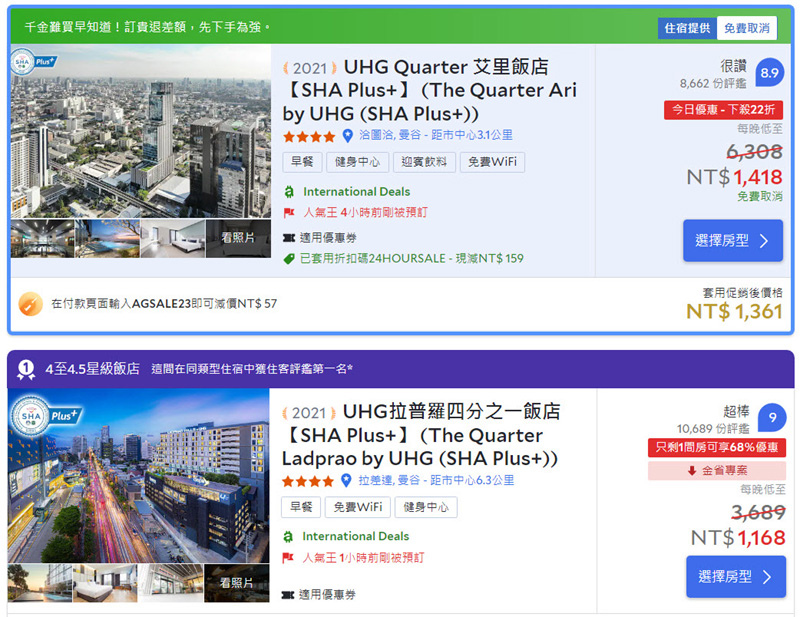Click International Deals text on Quarter Ari

tap(357, 192)
